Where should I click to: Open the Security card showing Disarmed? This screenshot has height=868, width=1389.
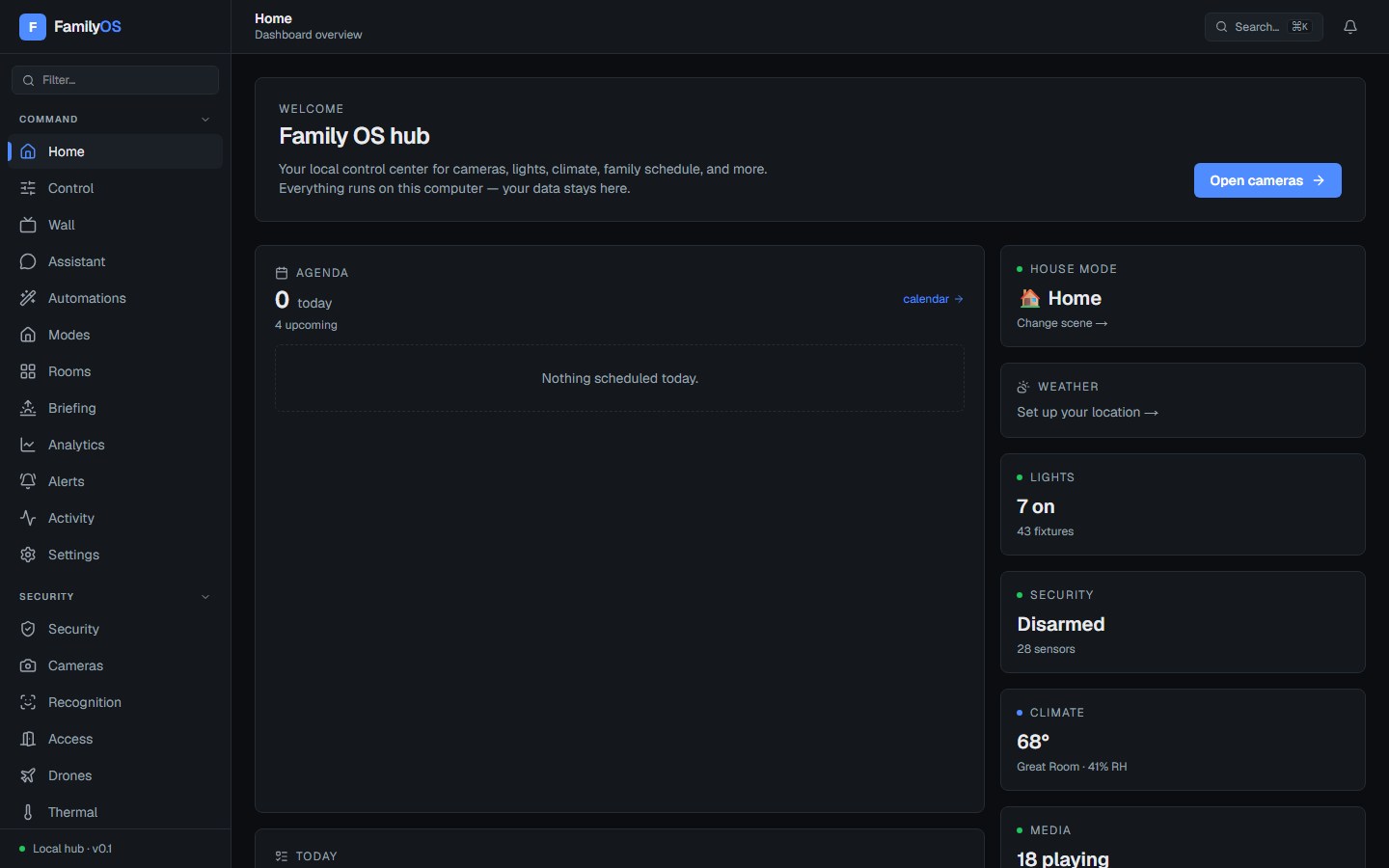tap(1183, 622)
